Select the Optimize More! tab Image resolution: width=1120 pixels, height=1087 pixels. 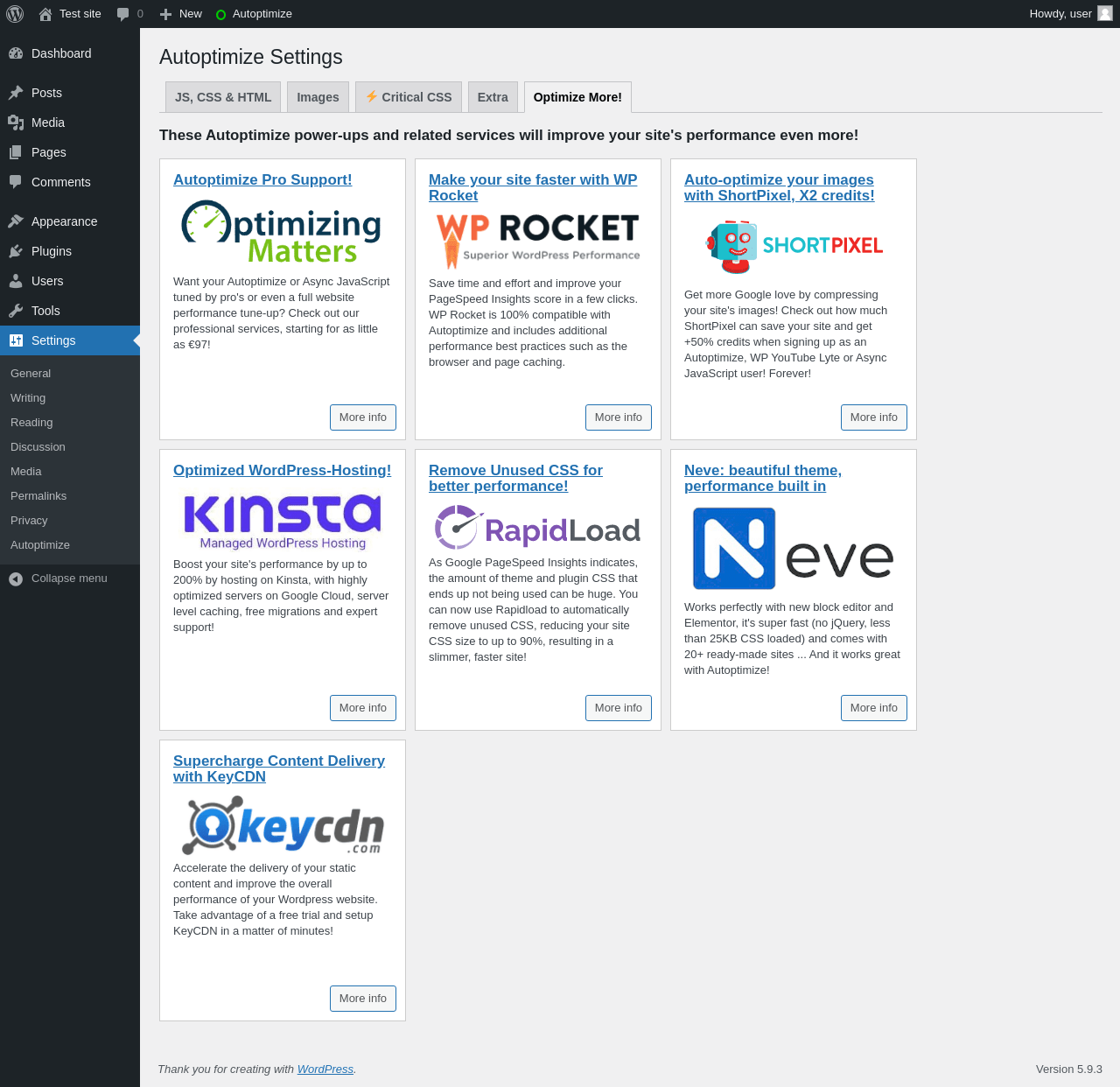tap(577, 97)
